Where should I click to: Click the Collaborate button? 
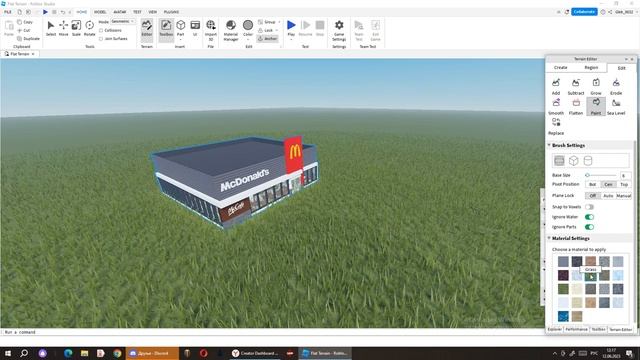point(584,12)
